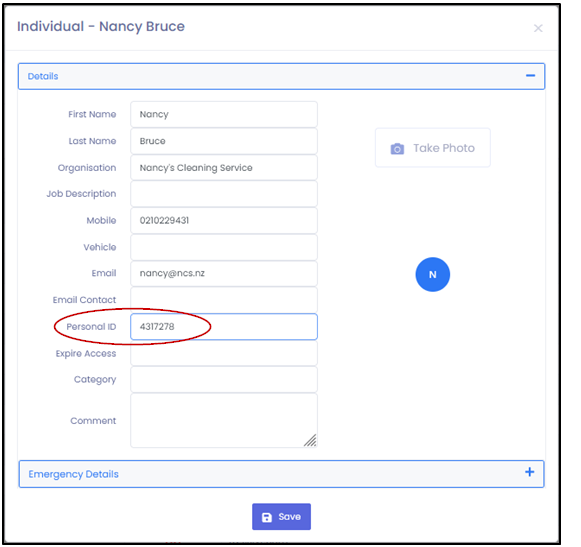Expand Emergency Details with plus icon
This screenshot has width=581, height=547.
(x=529, y=472)
